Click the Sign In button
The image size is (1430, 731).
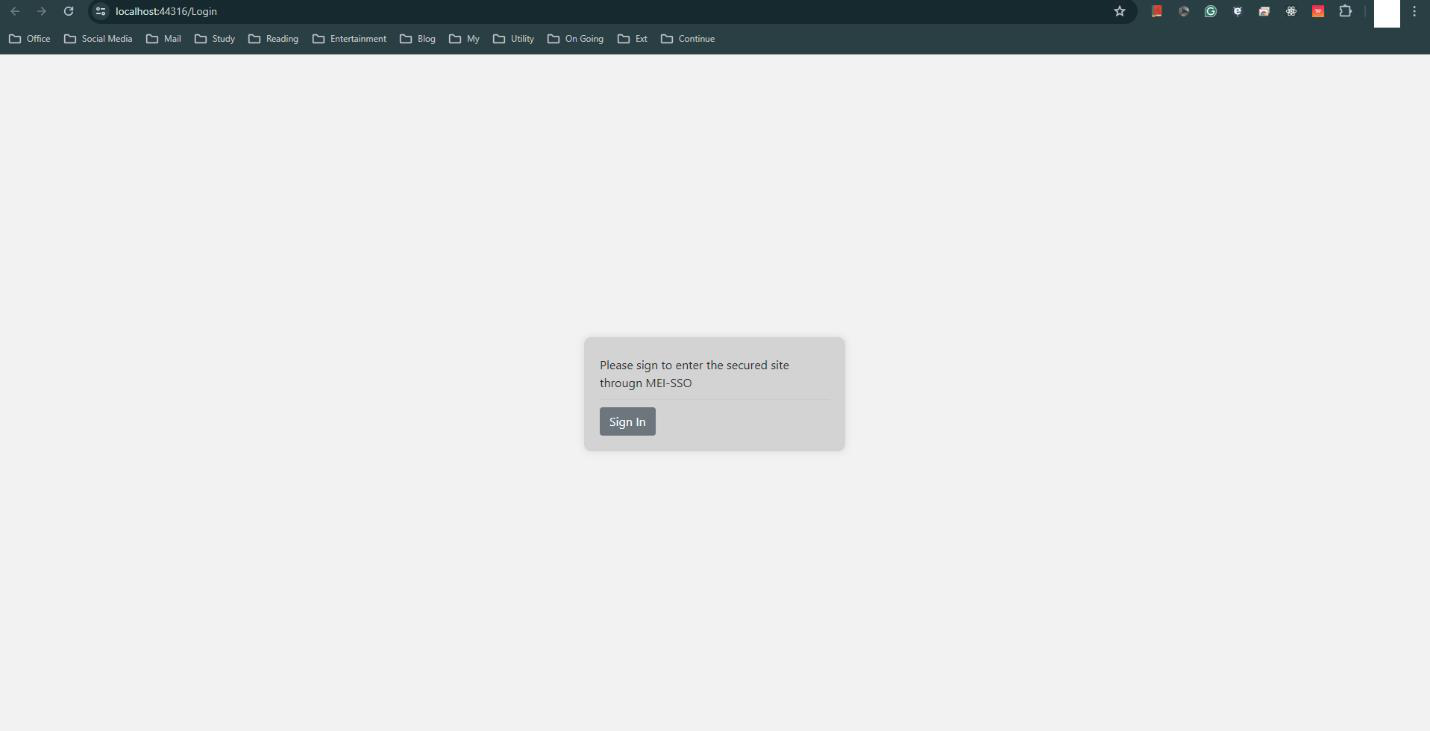point(627,421)
